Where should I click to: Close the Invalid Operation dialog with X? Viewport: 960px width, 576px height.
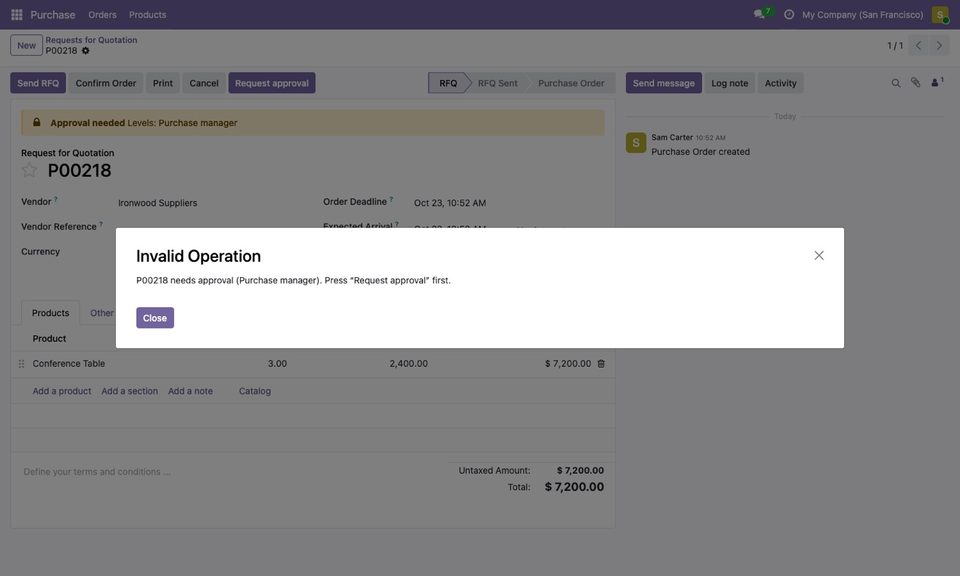[819, 255]
